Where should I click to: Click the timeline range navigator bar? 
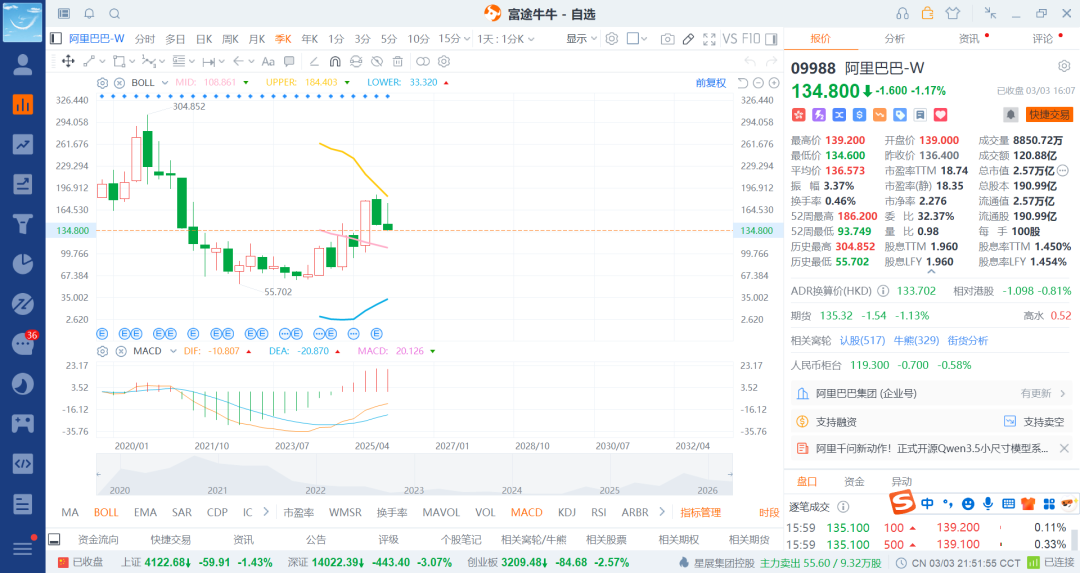pyautogui.click(x=408, y=473)
